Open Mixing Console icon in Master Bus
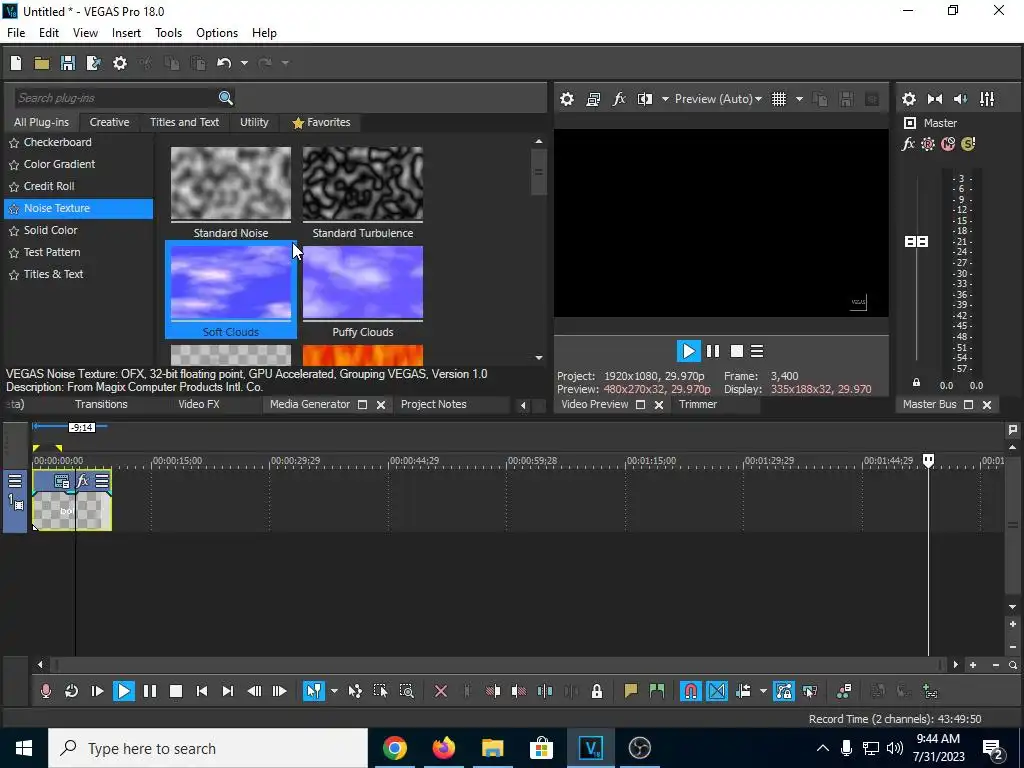 coord(987,99)
